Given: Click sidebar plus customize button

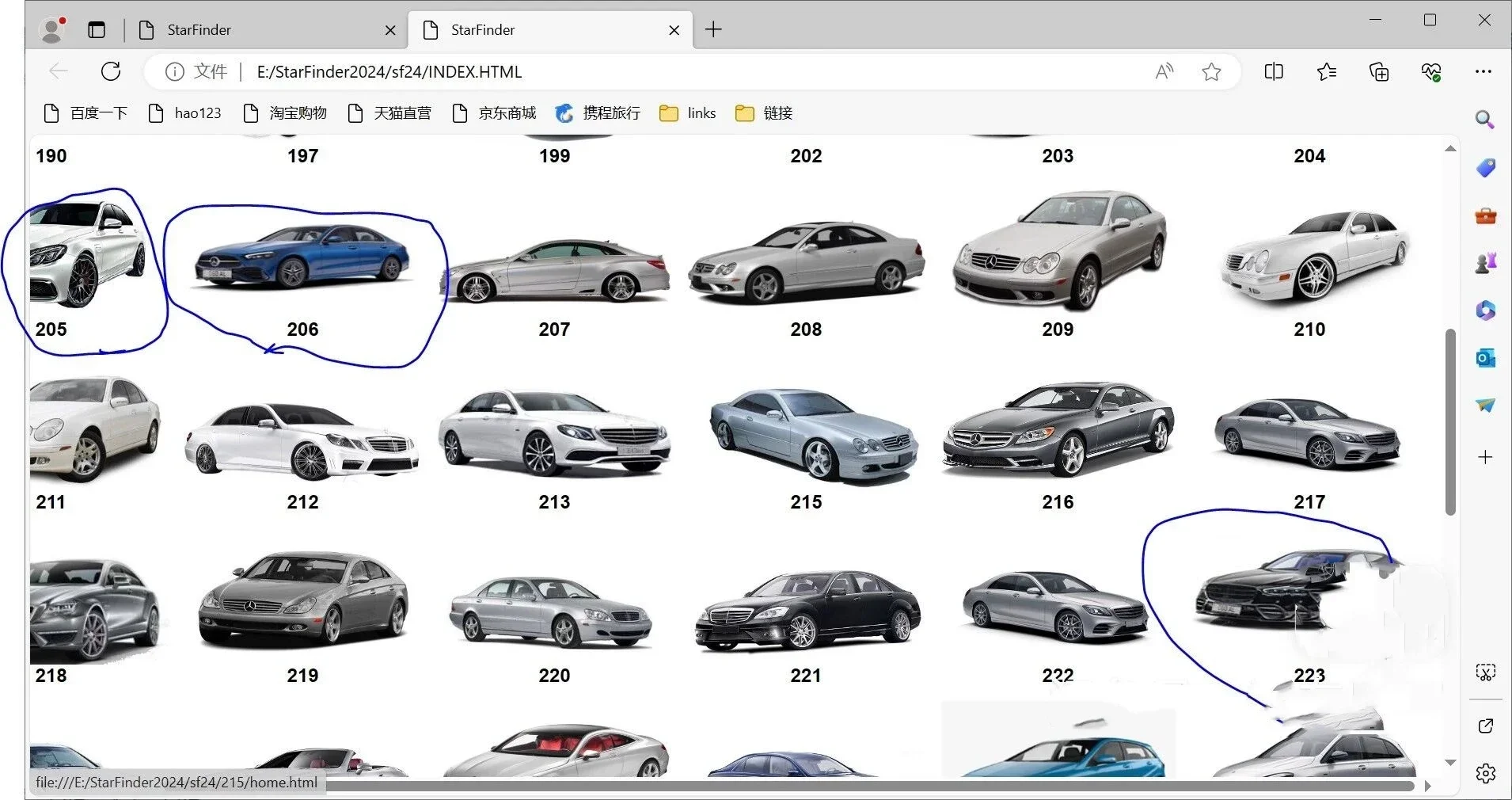Looking at the screenshot, I should click(x=1485, y=457).
